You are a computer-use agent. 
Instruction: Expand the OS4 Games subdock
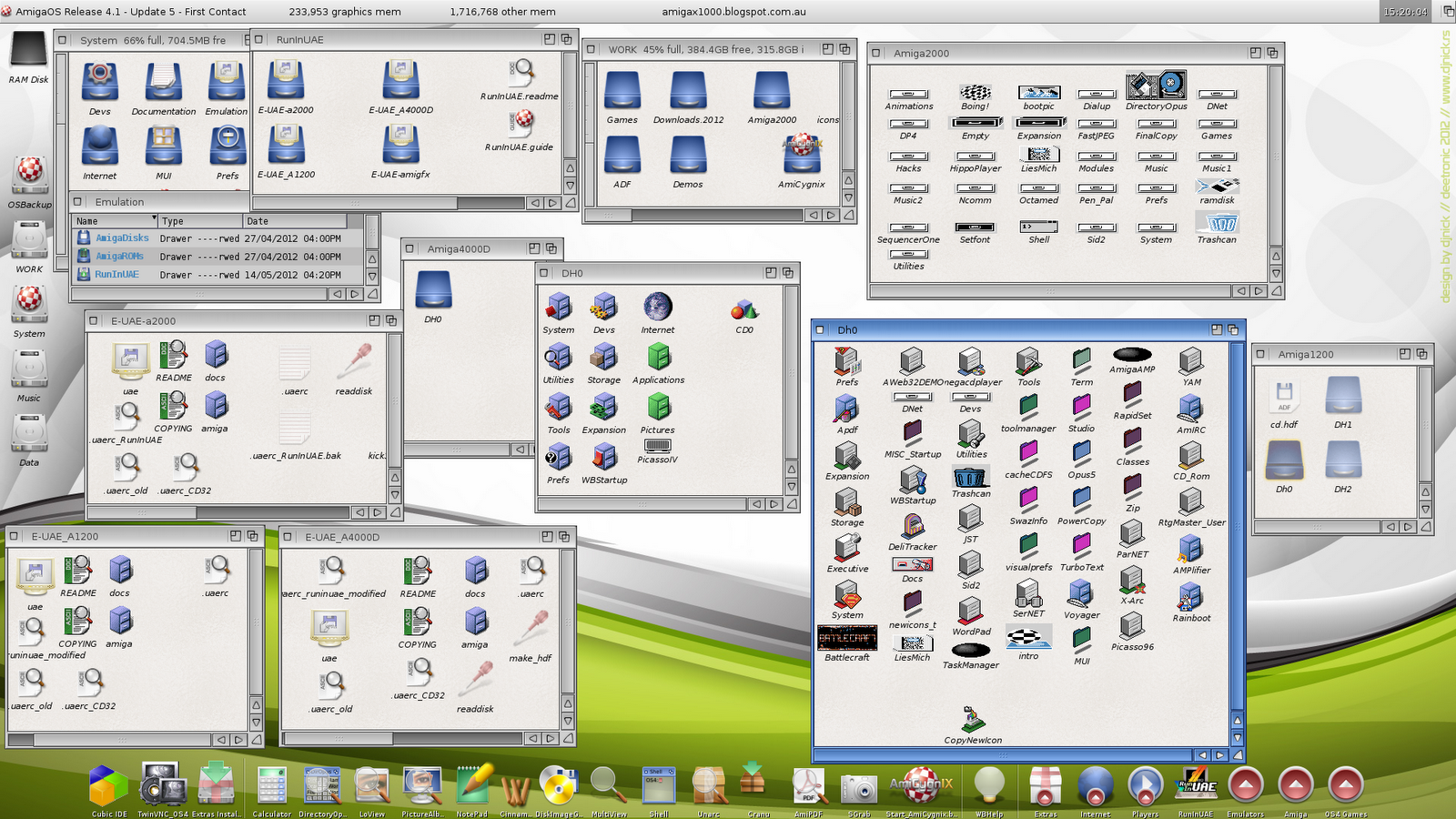(1345, 786)
